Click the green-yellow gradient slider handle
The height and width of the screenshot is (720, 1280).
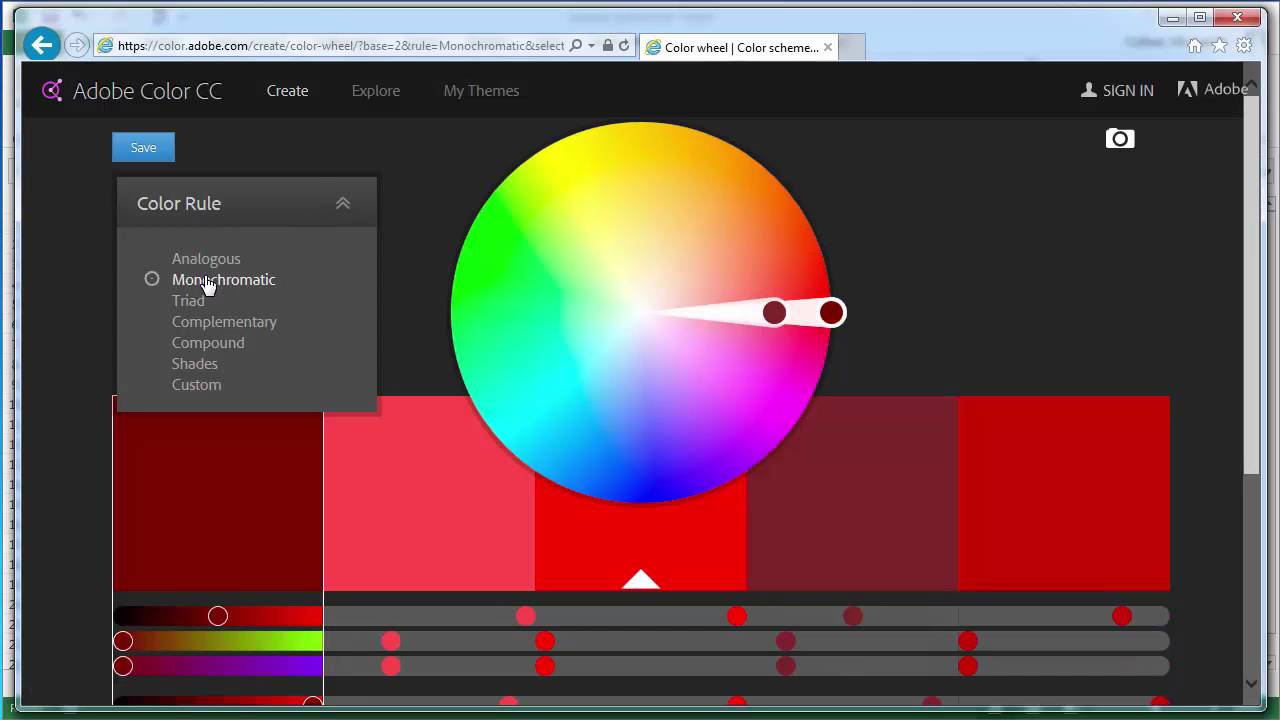(x=123, y=641)
